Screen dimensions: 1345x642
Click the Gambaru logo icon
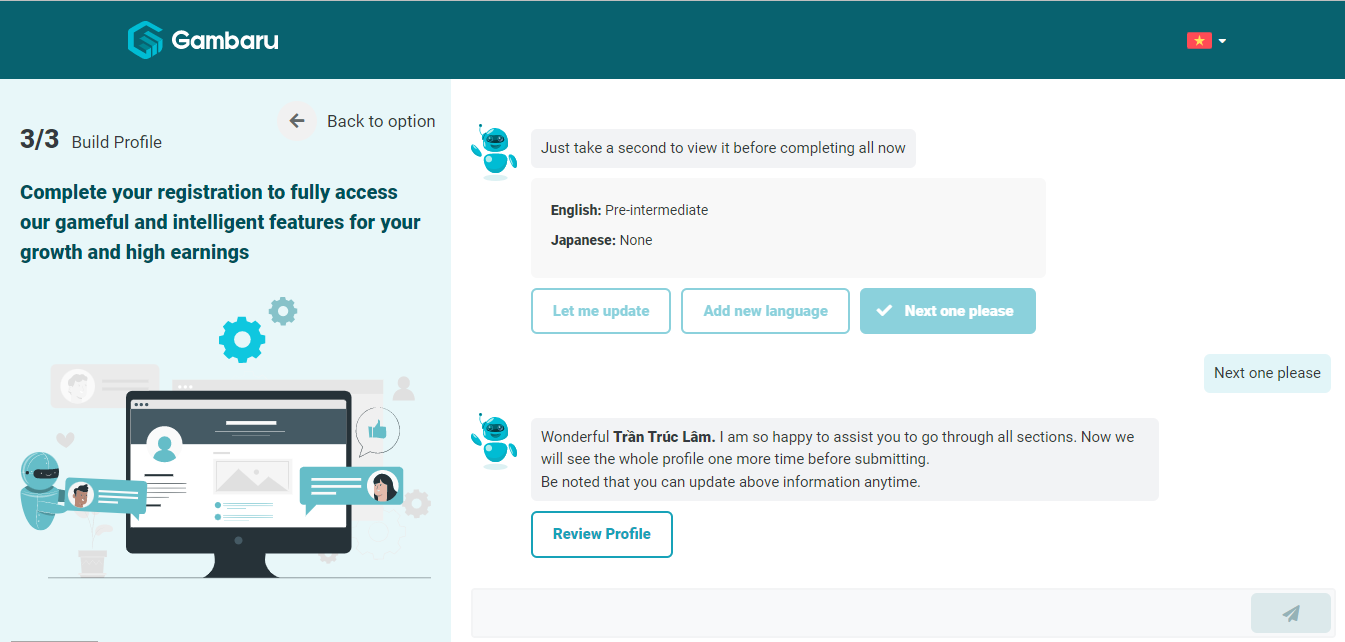point(146,40)
